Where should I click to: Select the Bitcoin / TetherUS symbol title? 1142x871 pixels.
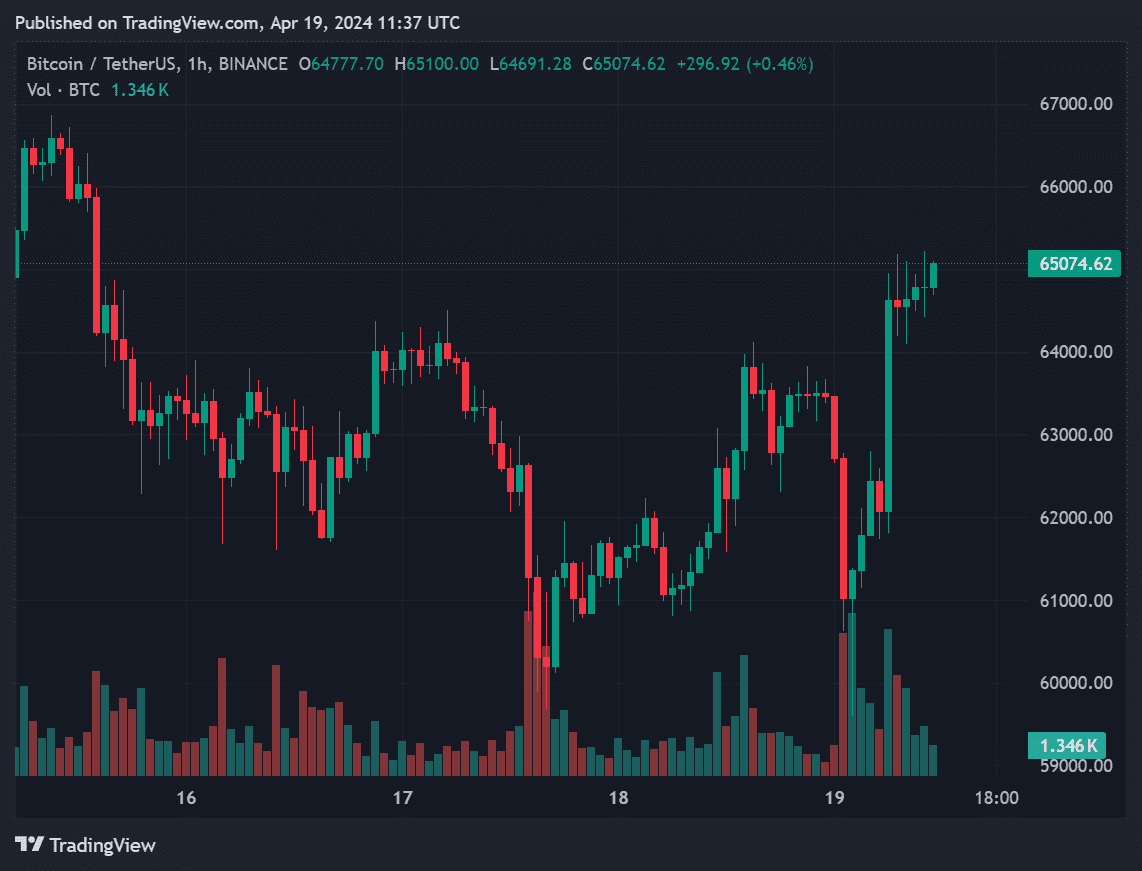[x=100, y=64]
